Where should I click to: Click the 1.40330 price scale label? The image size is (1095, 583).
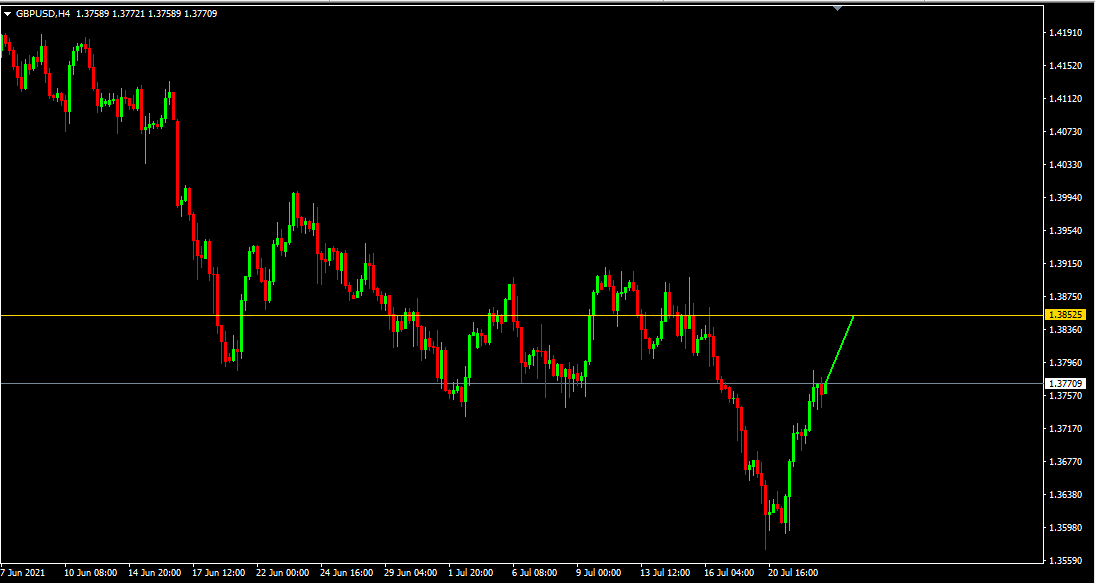pos(1066,165)
